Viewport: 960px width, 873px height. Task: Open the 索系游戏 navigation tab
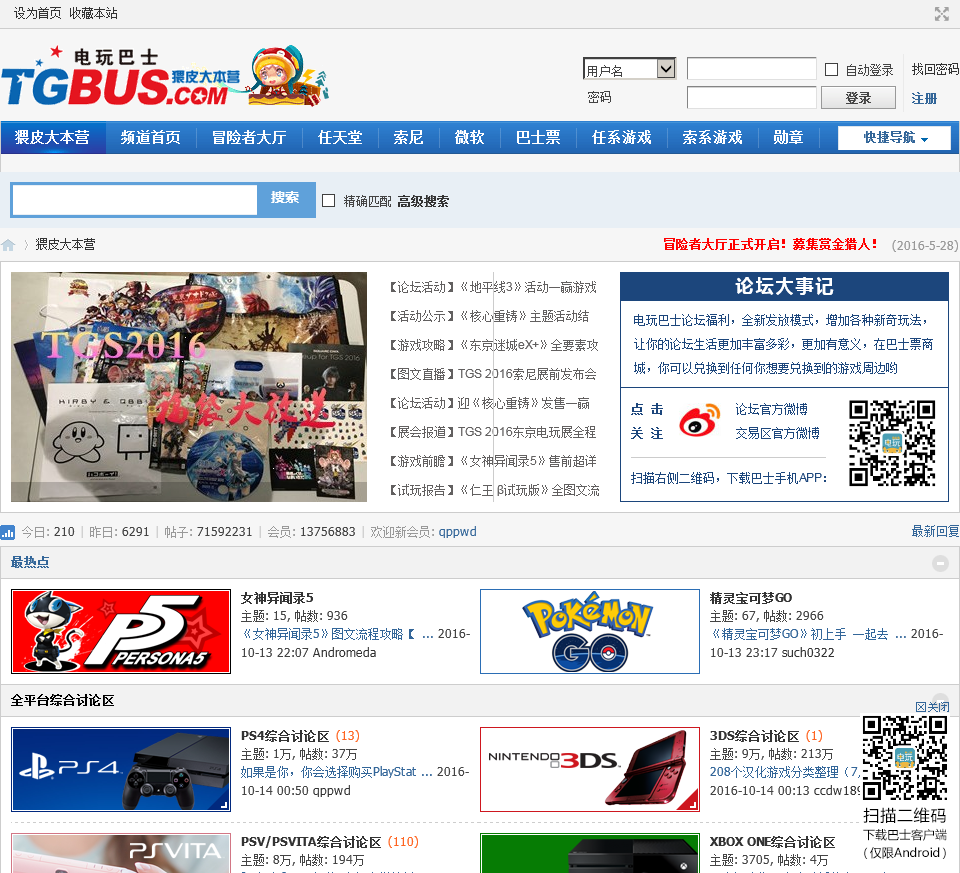click(712, 138)
